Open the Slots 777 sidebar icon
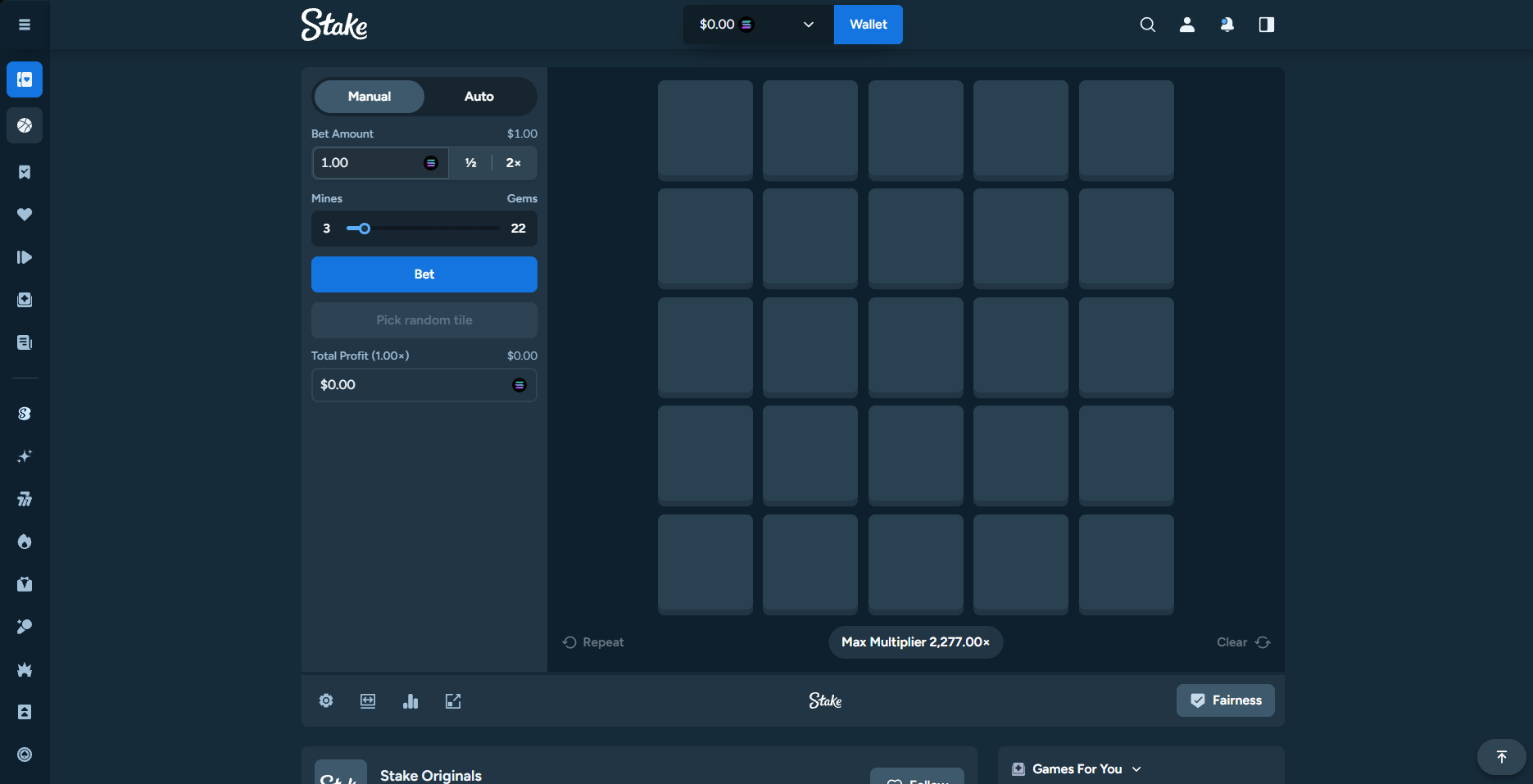The width and height of the screenshot is (1533, 784). click(x=25, y=499)
